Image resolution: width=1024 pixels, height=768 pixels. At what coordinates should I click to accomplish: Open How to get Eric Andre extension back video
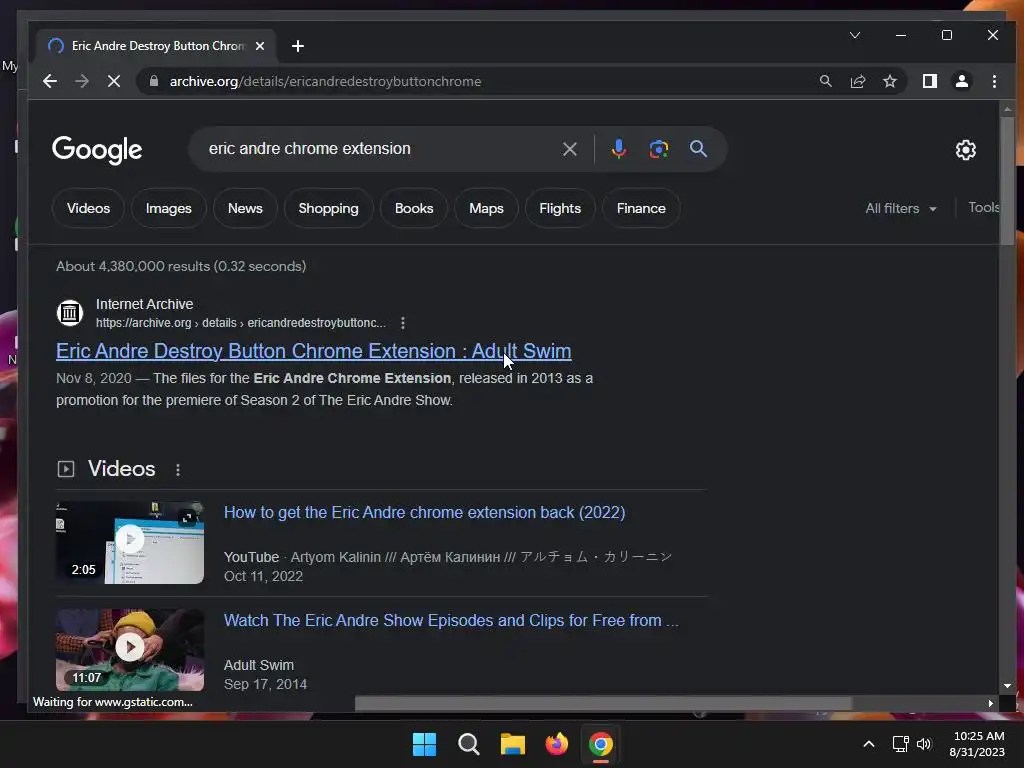(424, 513)
